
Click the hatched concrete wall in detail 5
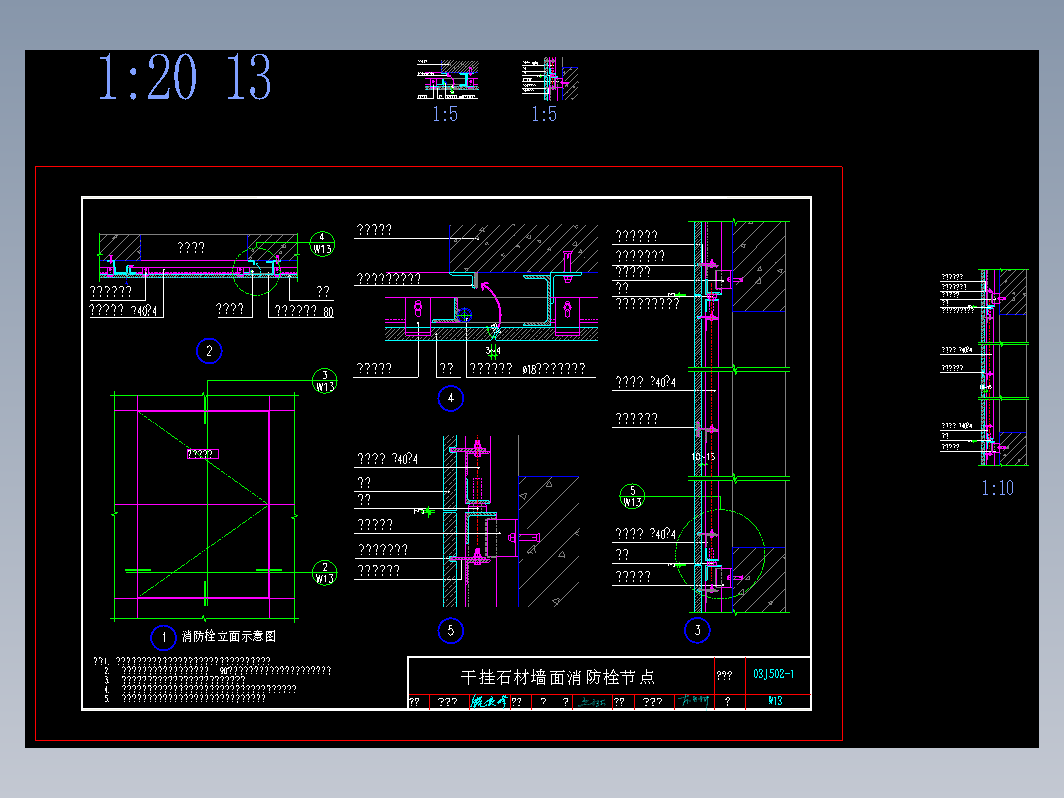tap(548, 541)
